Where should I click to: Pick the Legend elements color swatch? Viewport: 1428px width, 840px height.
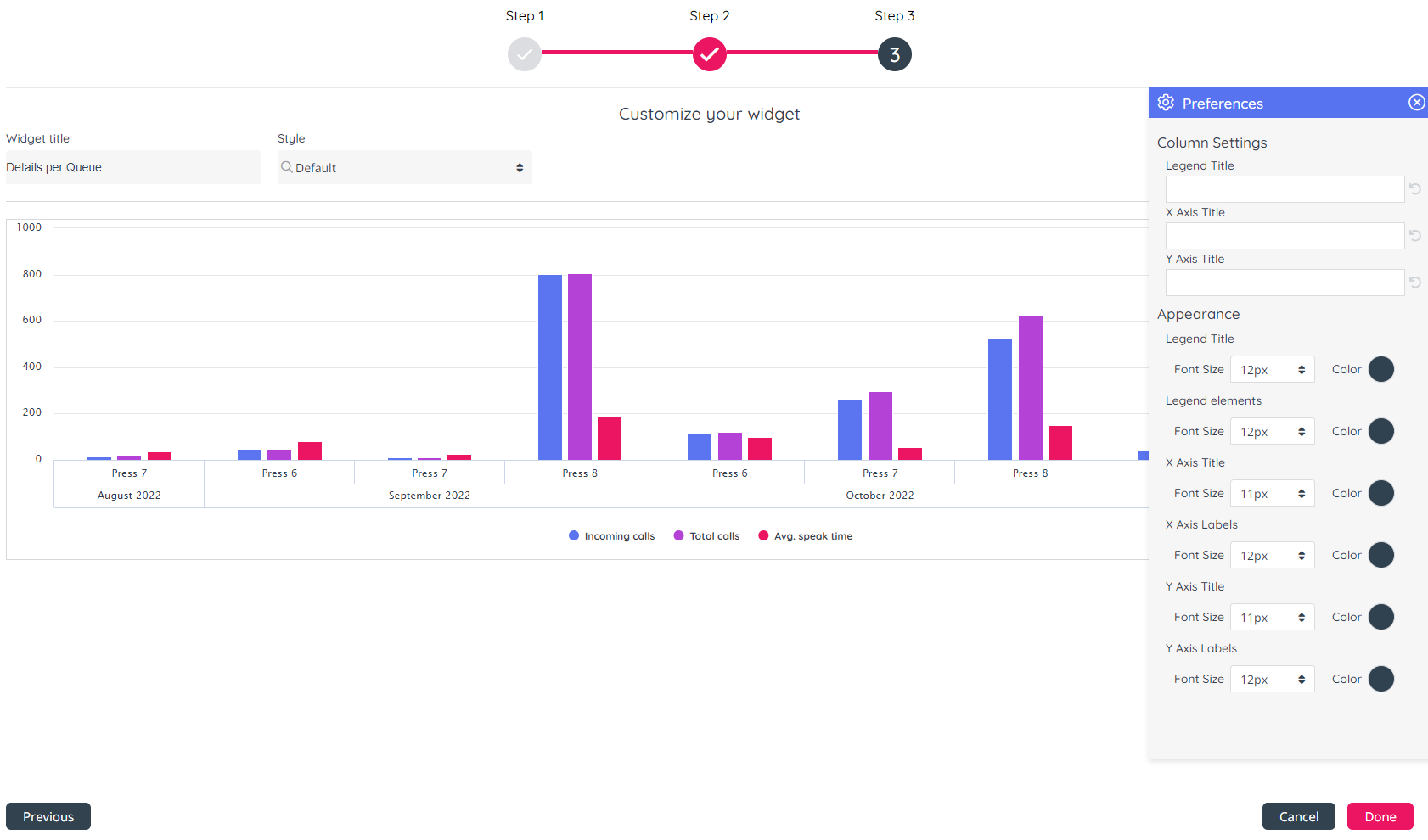point(1380,431)
